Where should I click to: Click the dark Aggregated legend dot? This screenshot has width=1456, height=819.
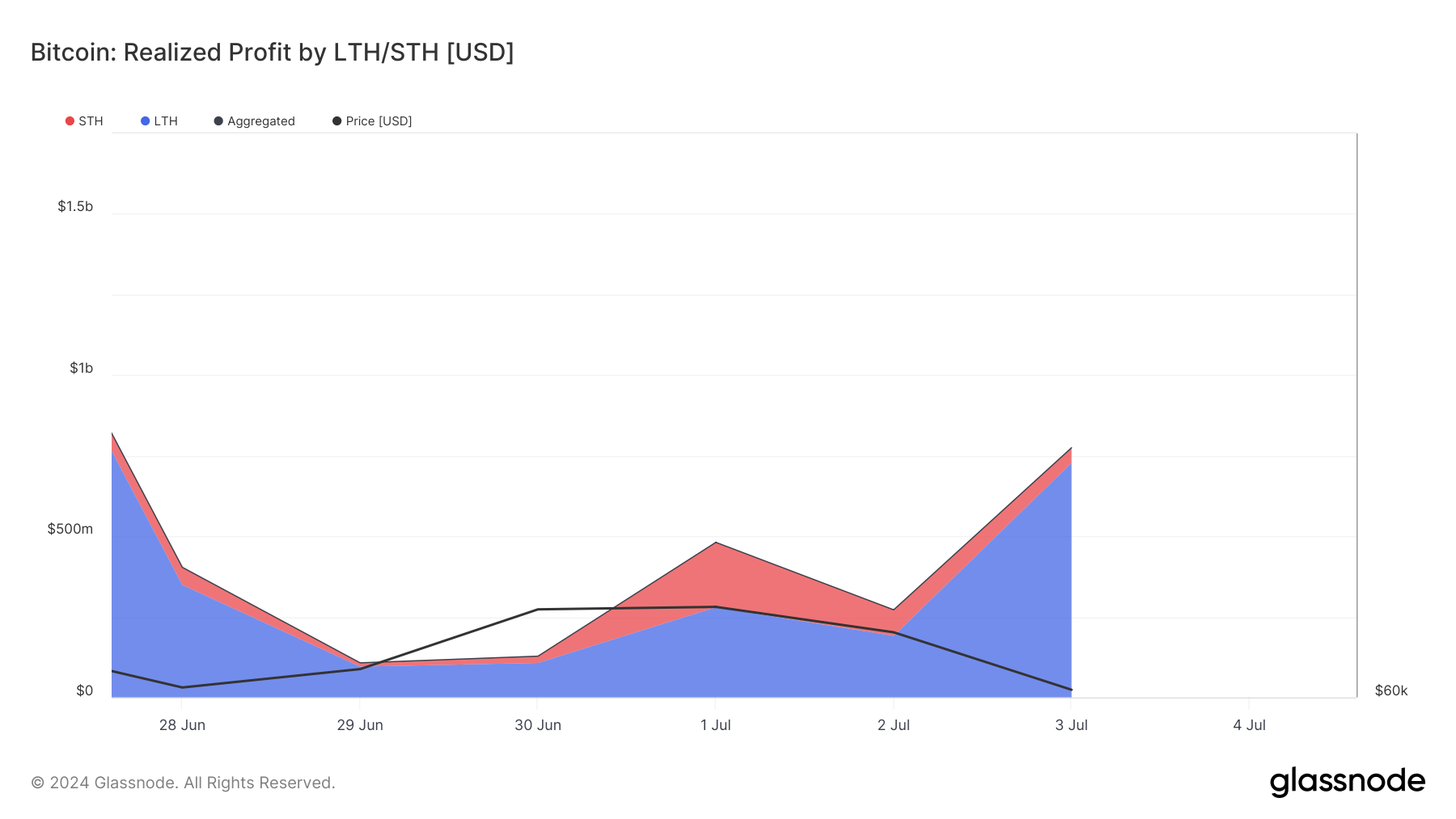point(218,121)
